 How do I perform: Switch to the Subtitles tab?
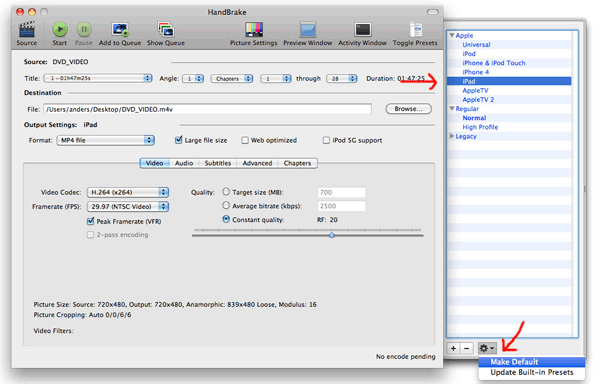pos(218,163)
